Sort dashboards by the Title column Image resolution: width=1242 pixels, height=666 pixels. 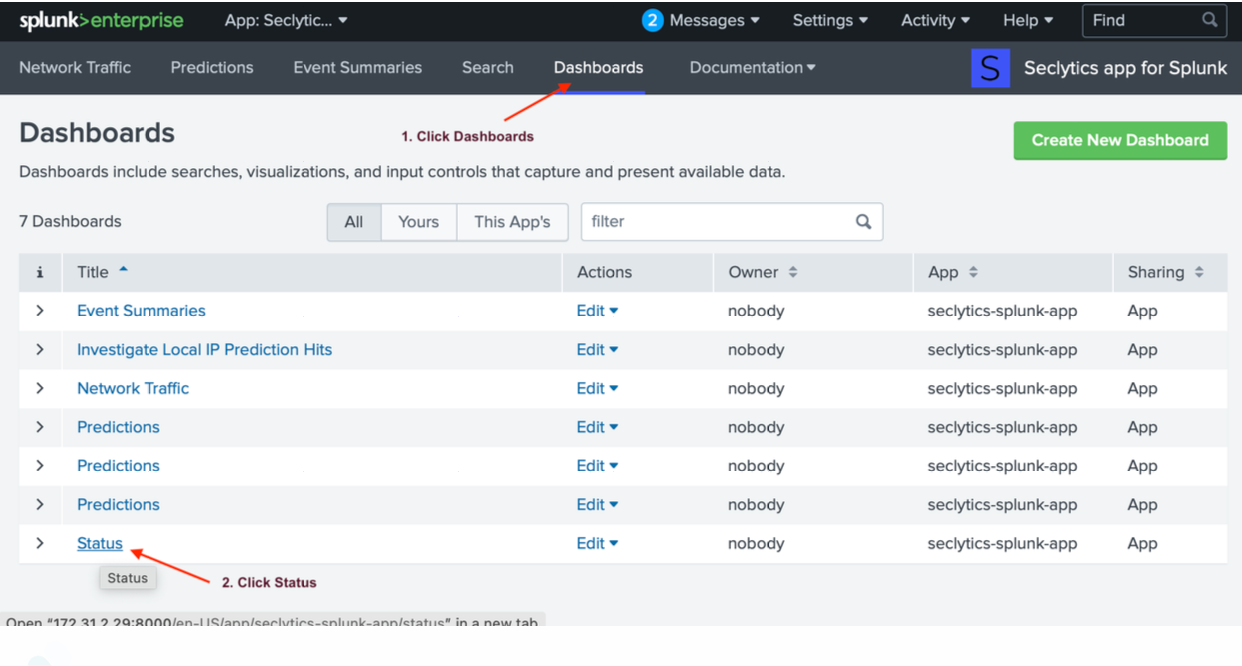[102, 272]
